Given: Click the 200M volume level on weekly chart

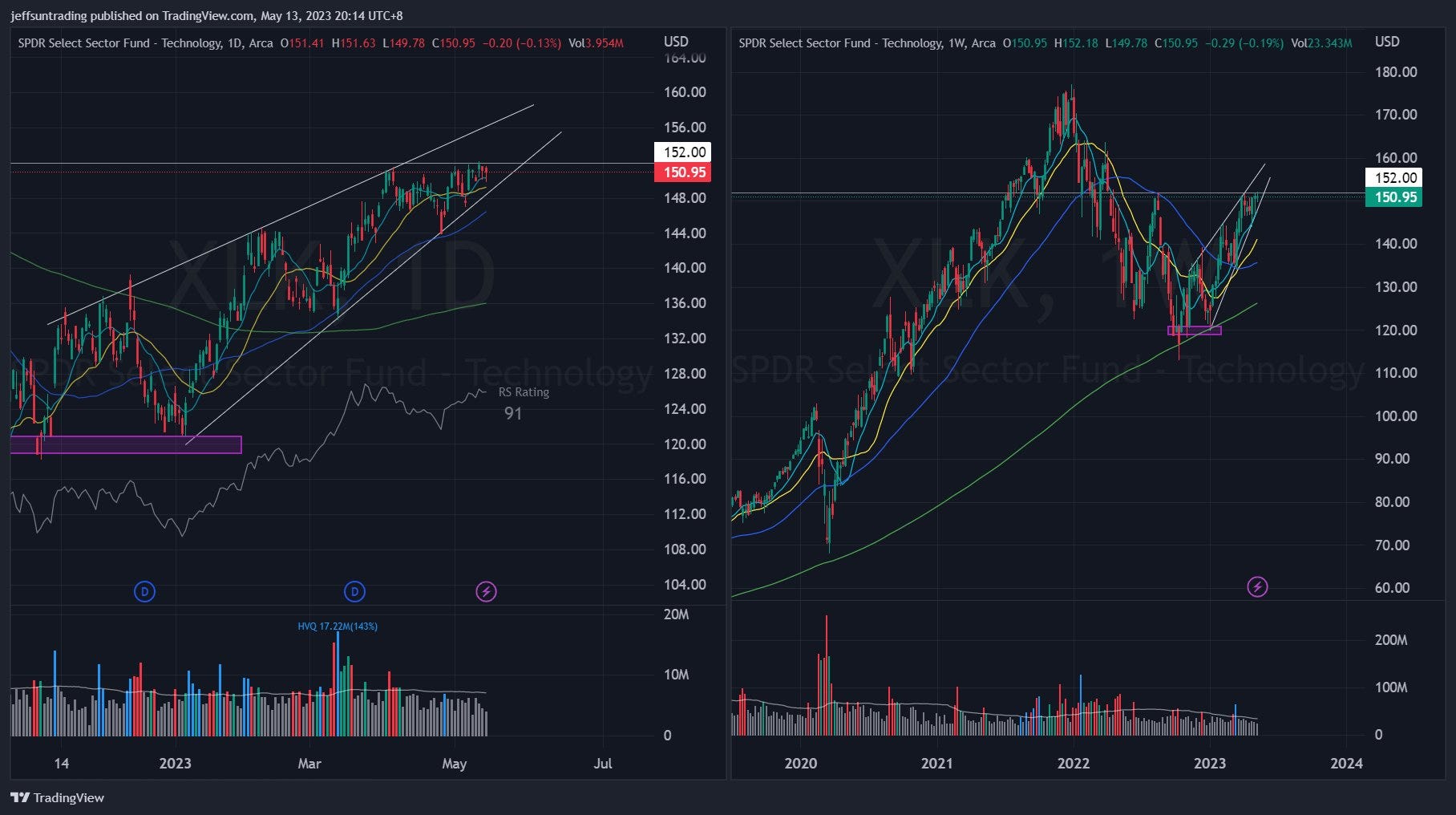Looking at the screenshot, I should tap(1391, 640).
